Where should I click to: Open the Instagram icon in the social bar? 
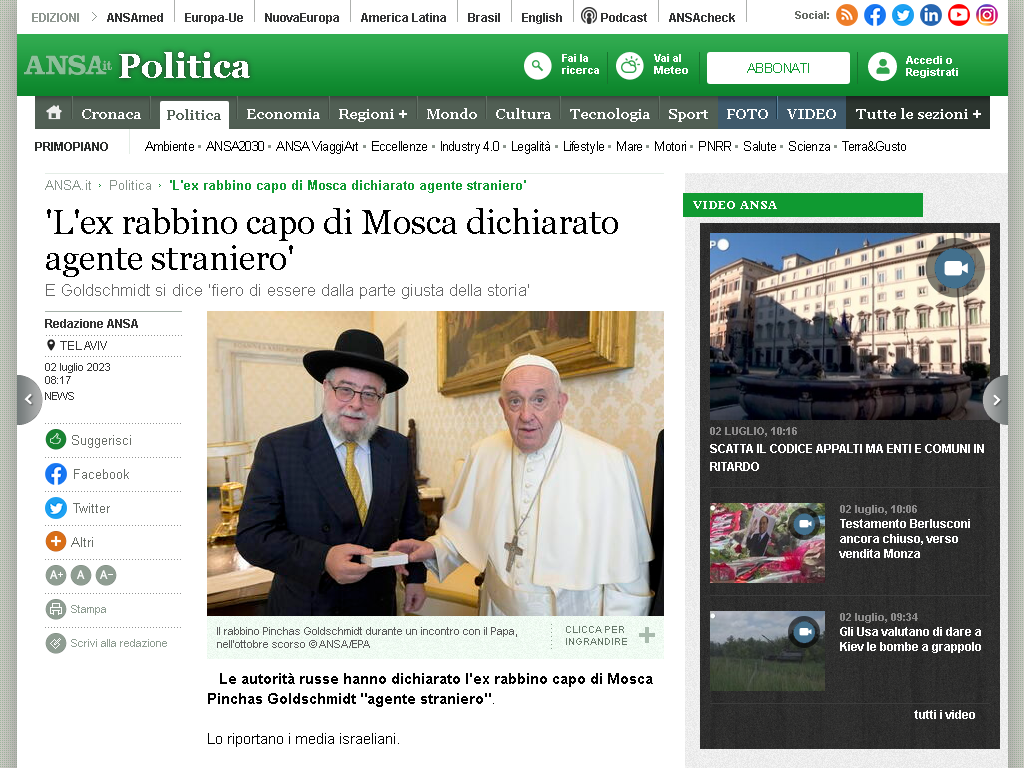(987, 15)
